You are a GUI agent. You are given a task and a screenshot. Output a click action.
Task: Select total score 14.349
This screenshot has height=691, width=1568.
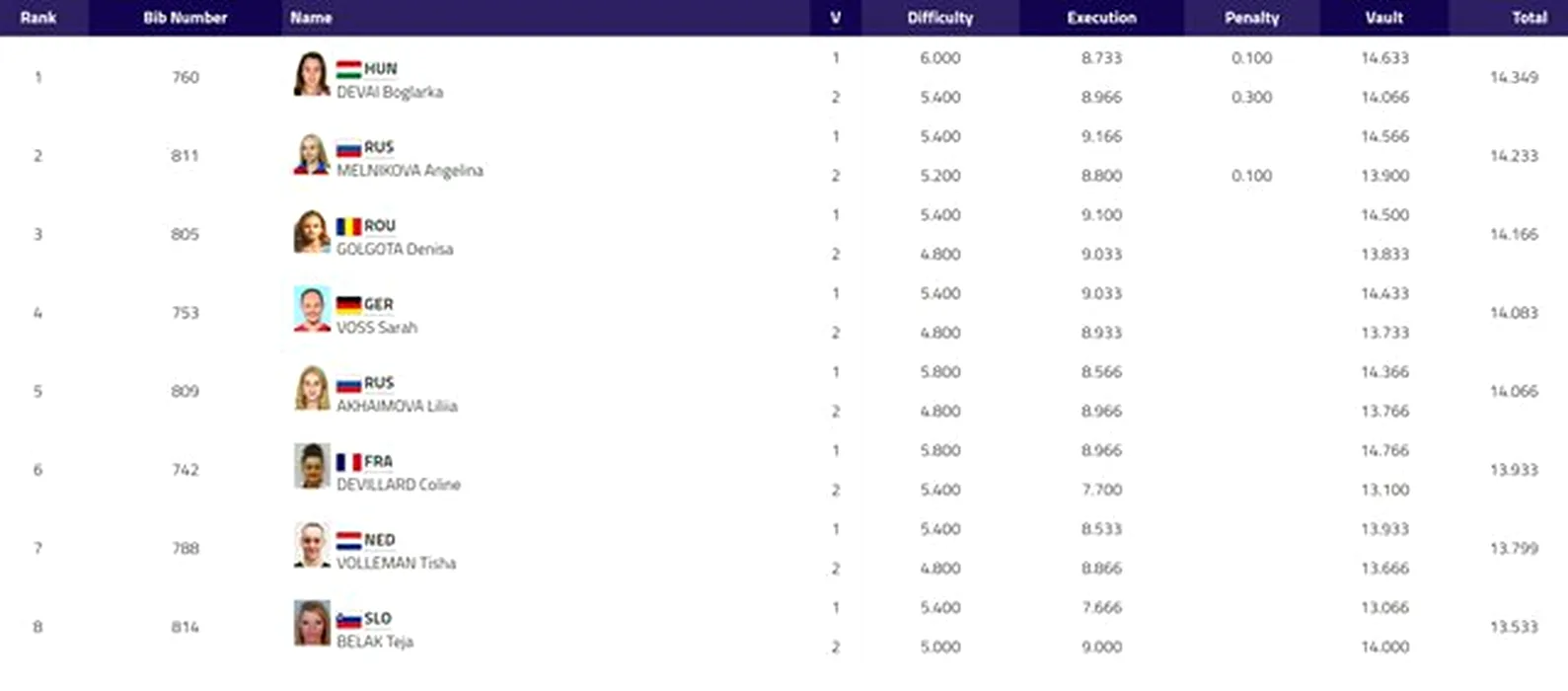[x=1514, y=77]
